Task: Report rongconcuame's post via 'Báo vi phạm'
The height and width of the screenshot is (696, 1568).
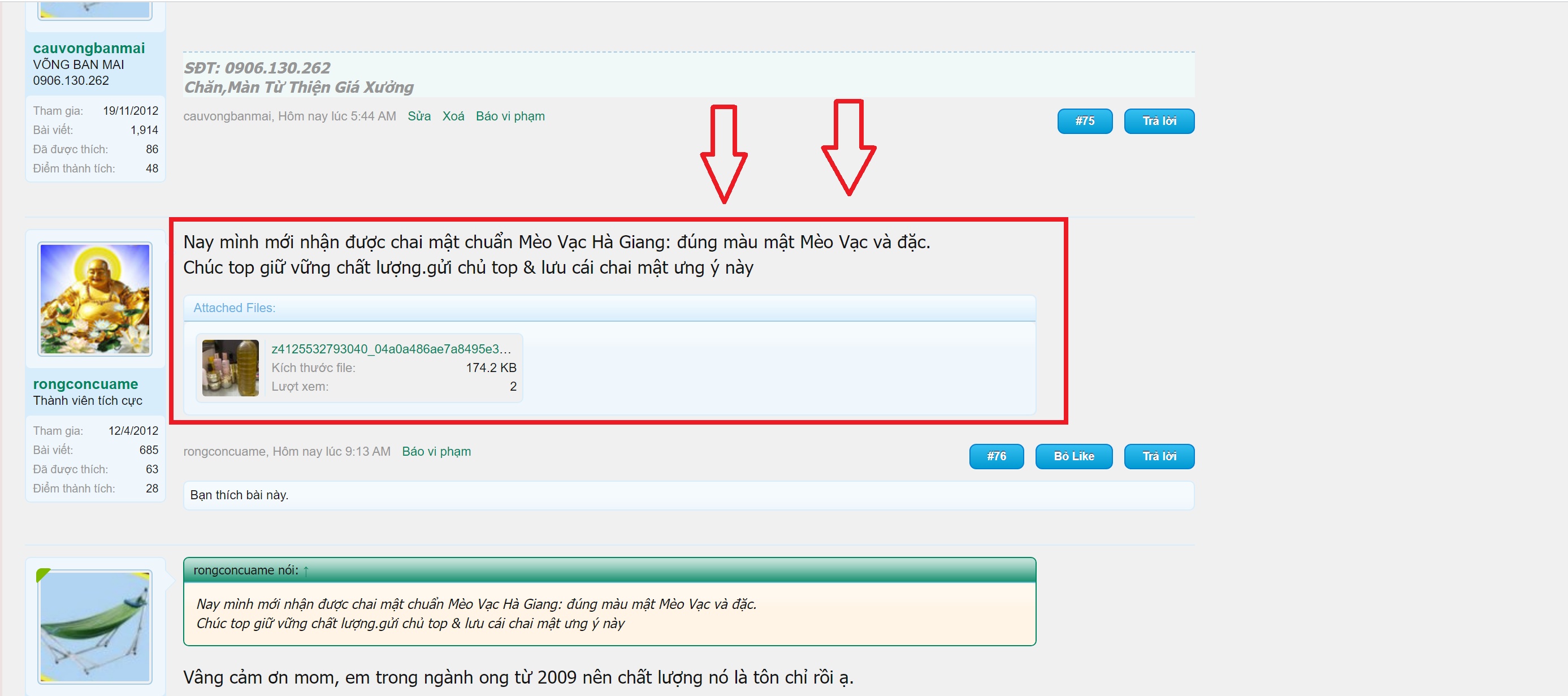Action: pos(436,451)
